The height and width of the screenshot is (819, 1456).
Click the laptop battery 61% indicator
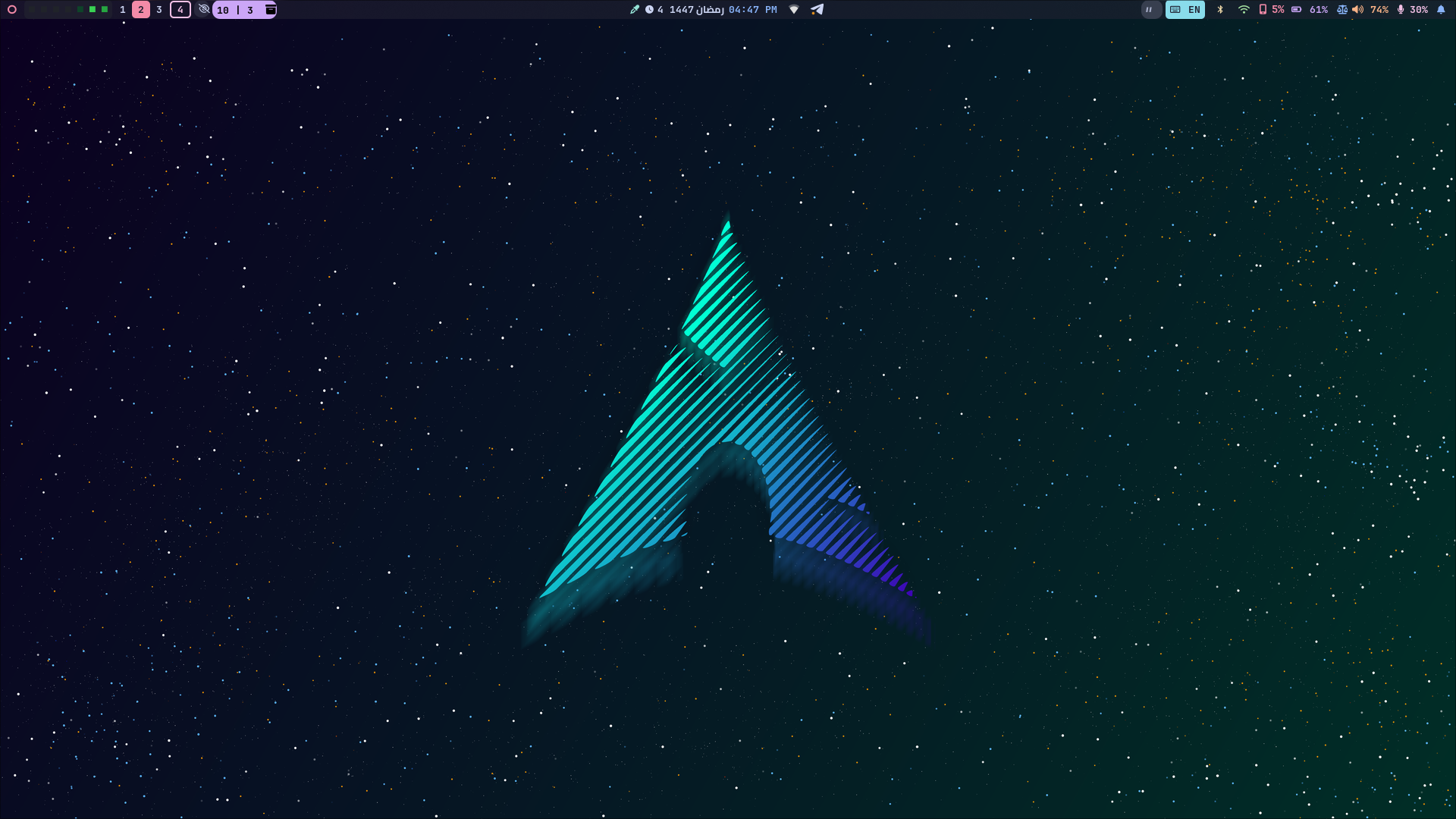click(1306, 10)
